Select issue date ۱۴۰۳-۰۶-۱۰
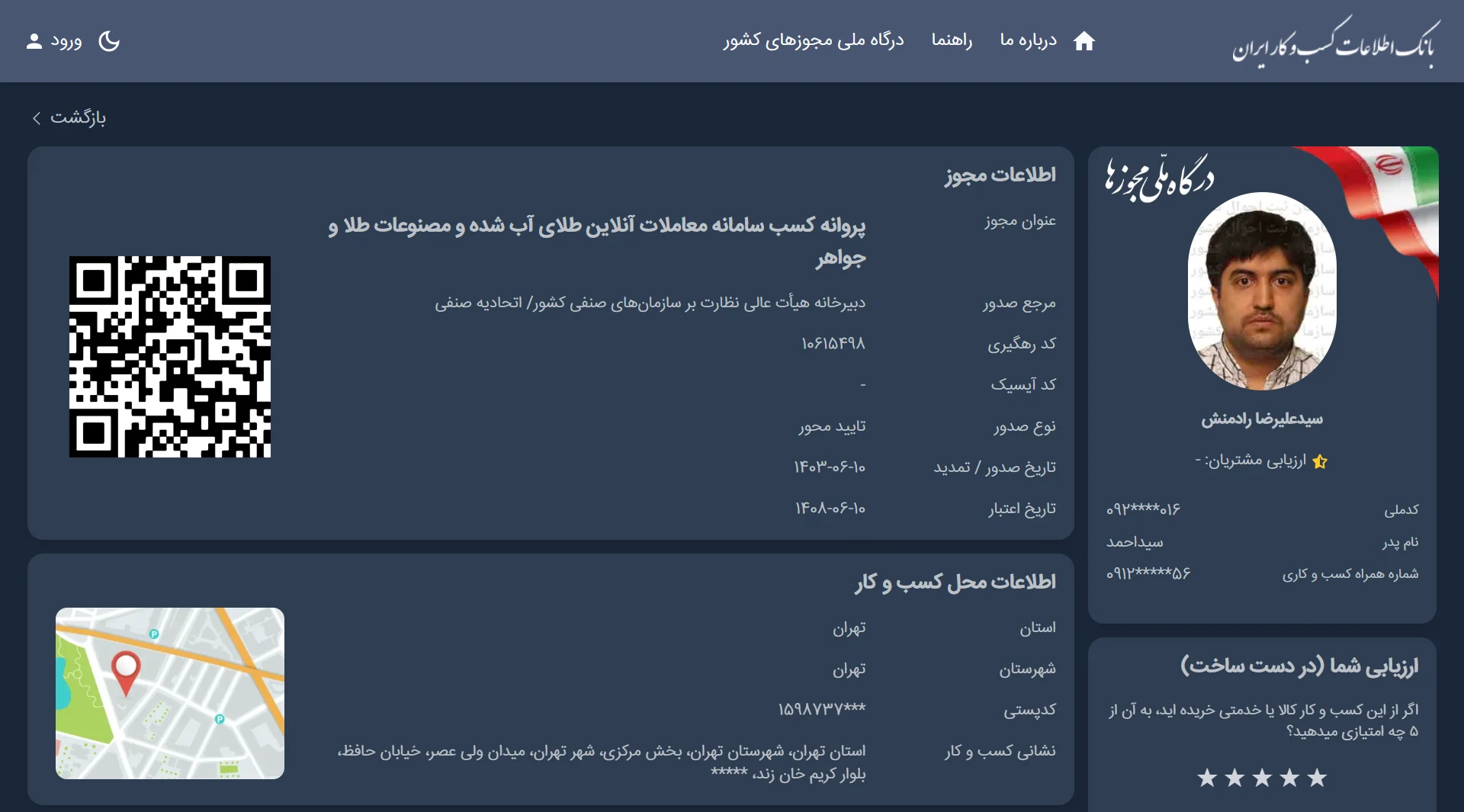This screenshot has height=812, width=1464. click(830, 467)
